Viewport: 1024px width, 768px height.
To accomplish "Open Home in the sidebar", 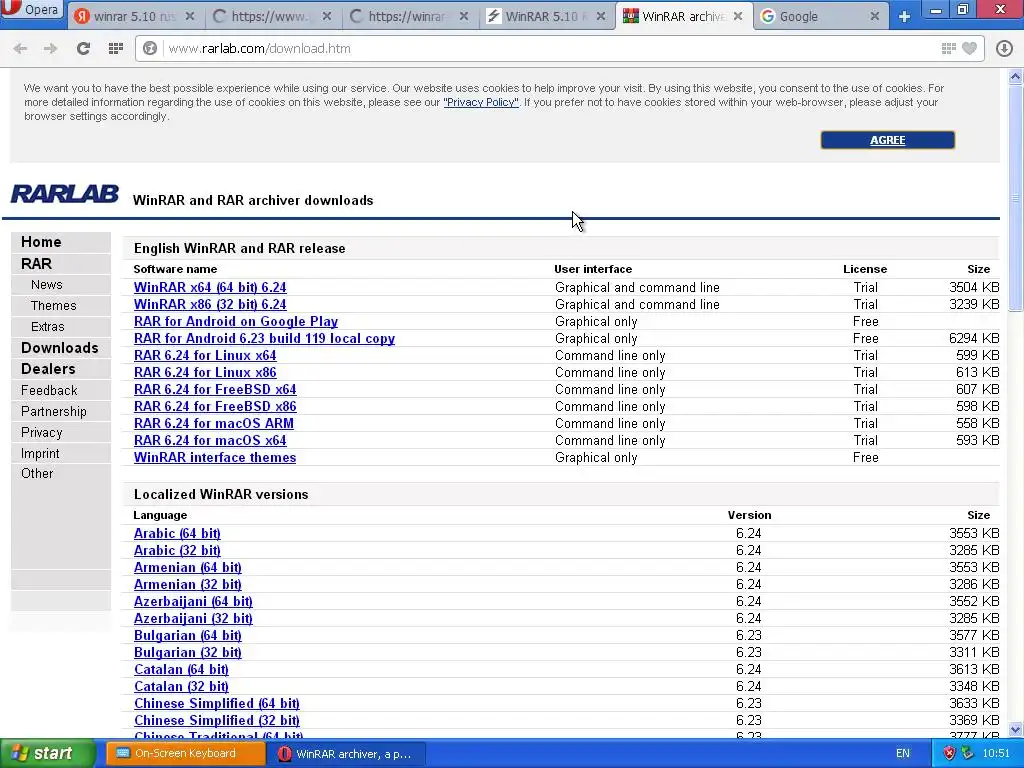I will (41, 242).
